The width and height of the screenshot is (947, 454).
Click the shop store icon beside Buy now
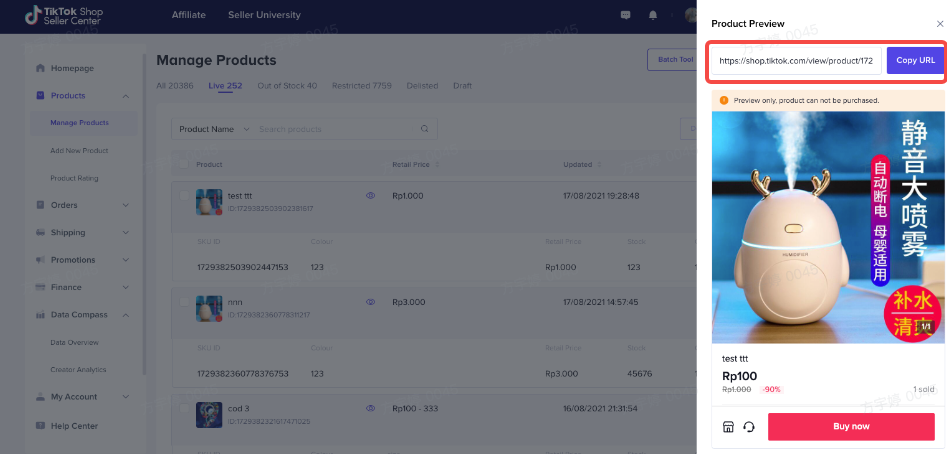(x=729, y=427)
